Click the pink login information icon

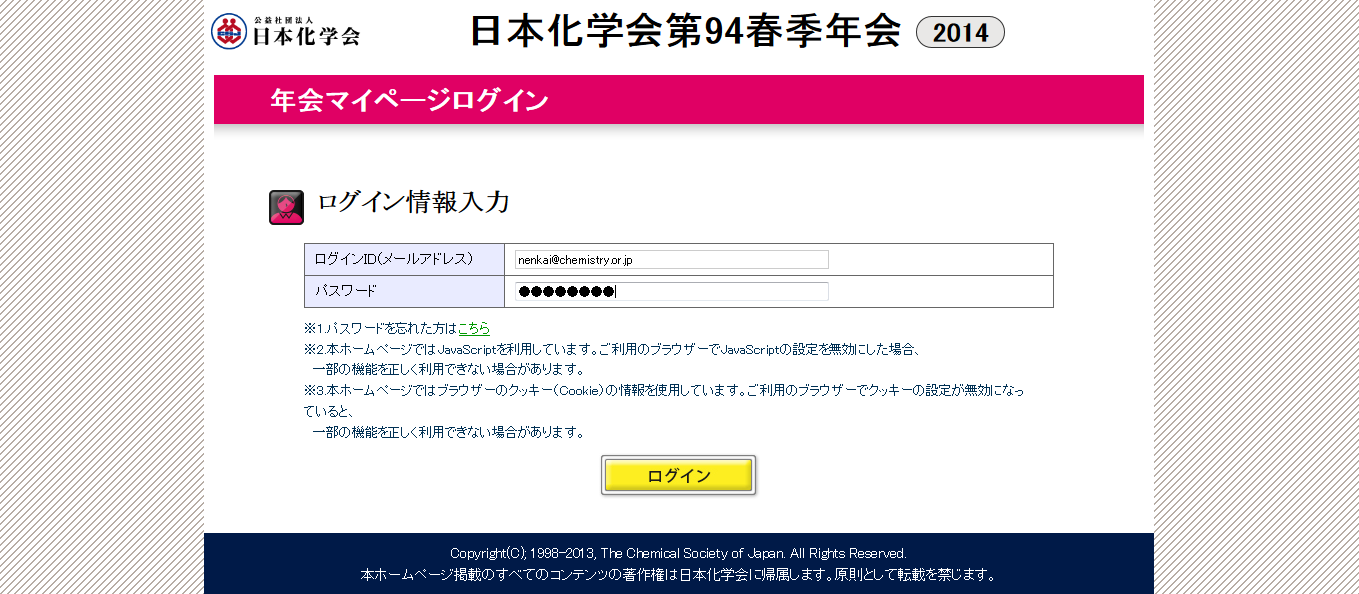(x=286, y=207)
